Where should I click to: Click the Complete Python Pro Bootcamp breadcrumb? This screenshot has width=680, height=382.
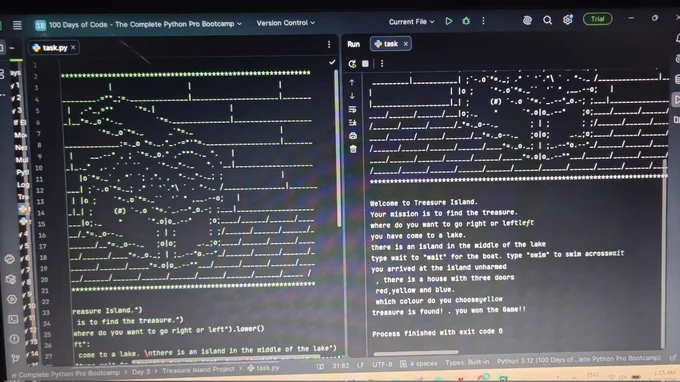(x=69, y=373)
